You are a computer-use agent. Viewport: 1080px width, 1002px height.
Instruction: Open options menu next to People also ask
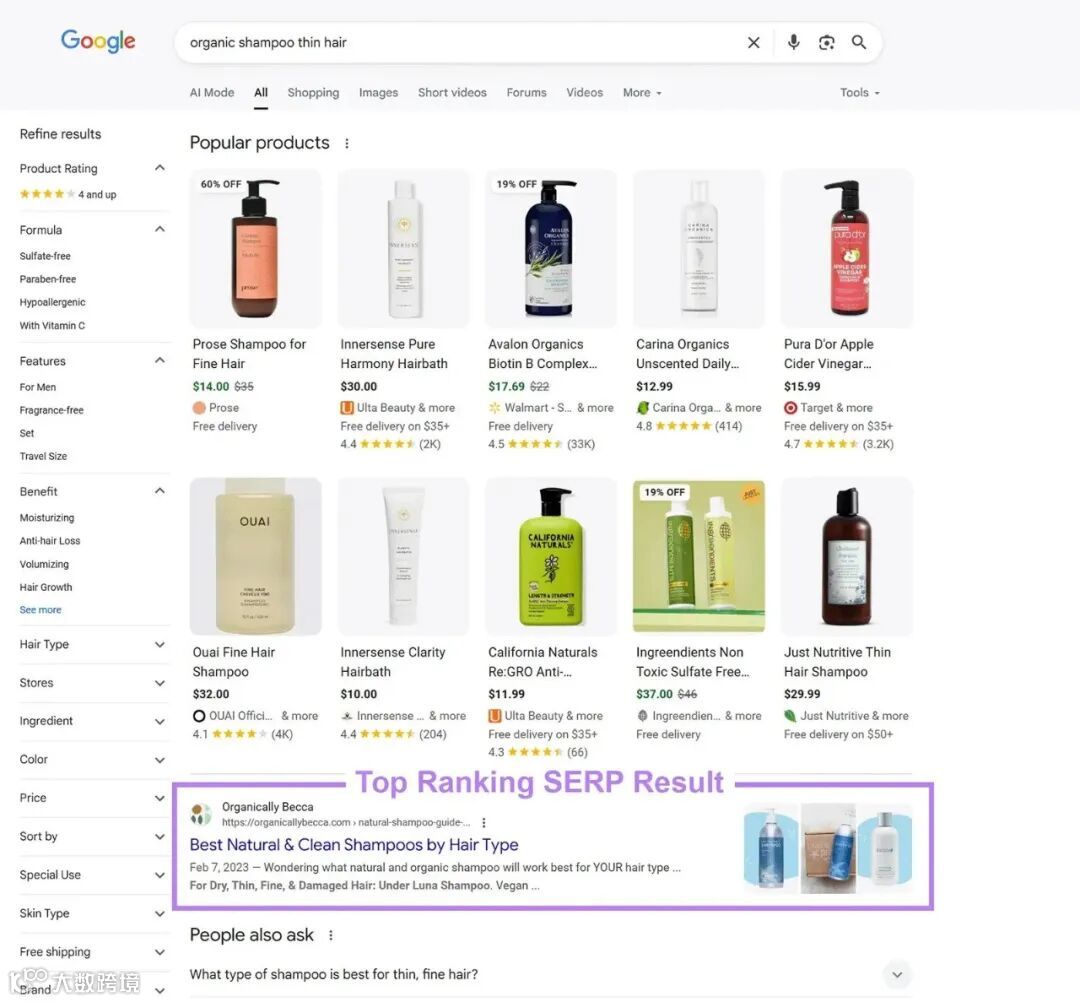point(331,935)
